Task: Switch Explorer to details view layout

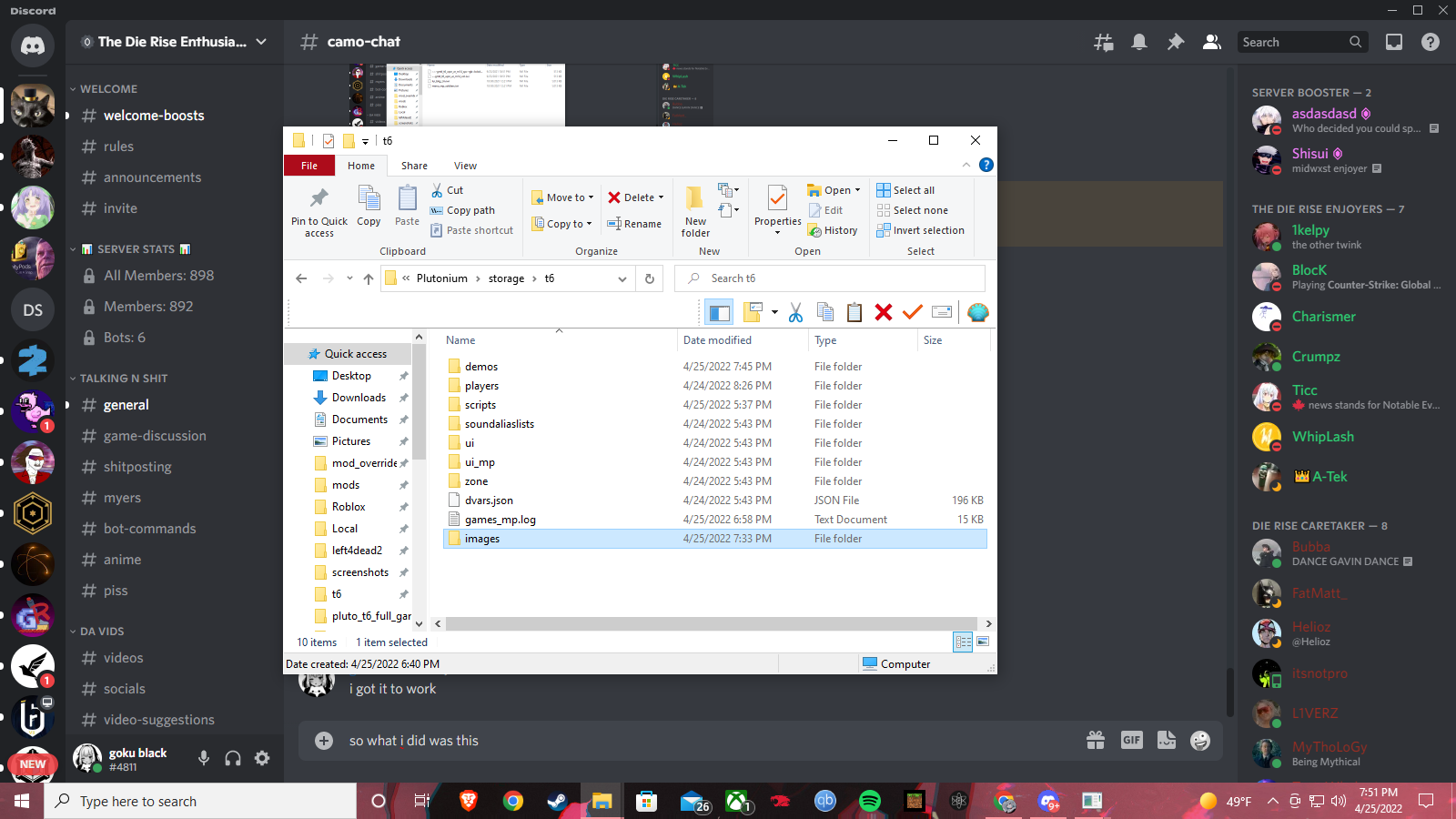Action: click(x=963, y=642)
